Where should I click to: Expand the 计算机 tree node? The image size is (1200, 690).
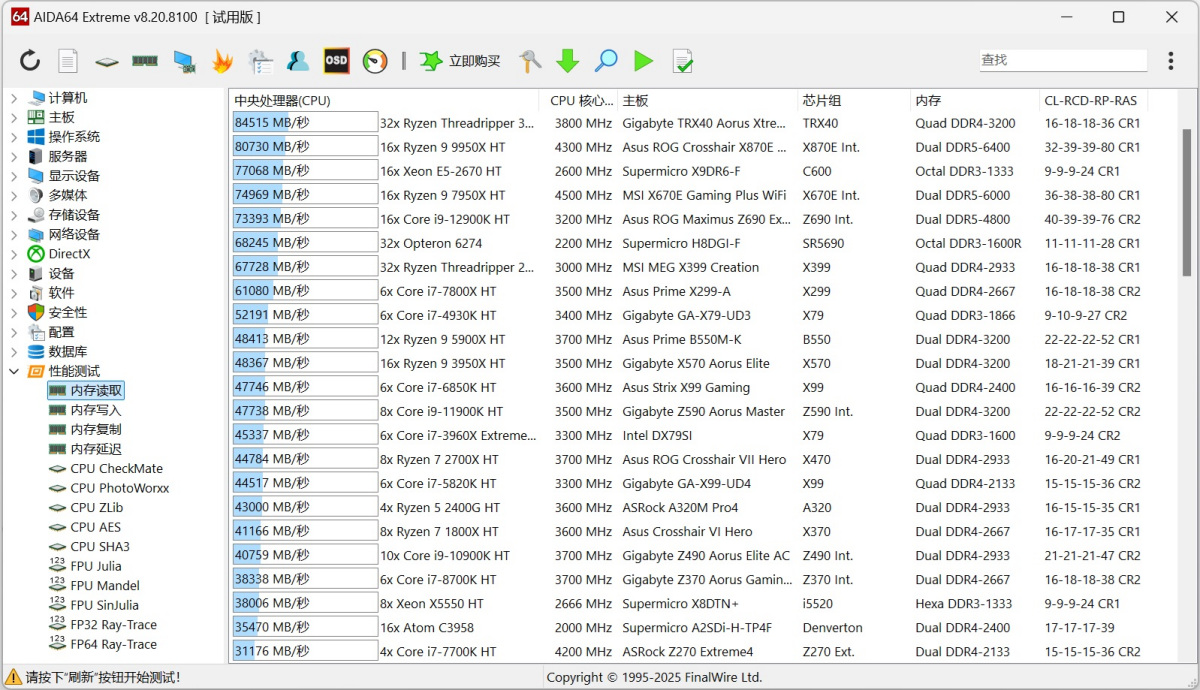click(14, 98)
